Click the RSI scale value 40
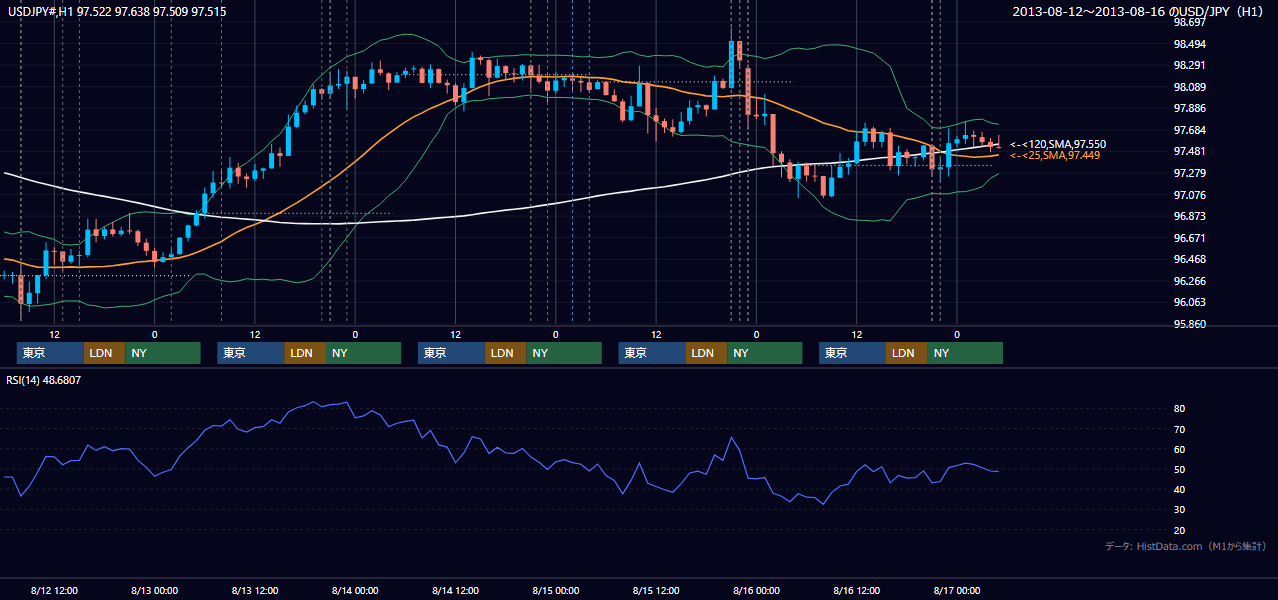The width and height of the screenshot is (1278, 600). point(1179,489)
